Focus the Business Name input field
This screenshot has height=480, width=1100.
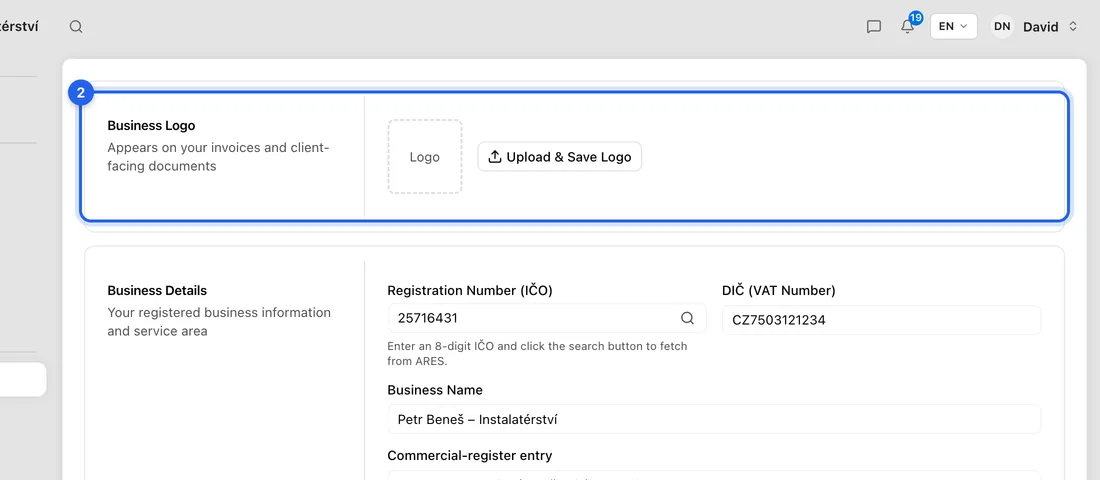tap(714, 419)
